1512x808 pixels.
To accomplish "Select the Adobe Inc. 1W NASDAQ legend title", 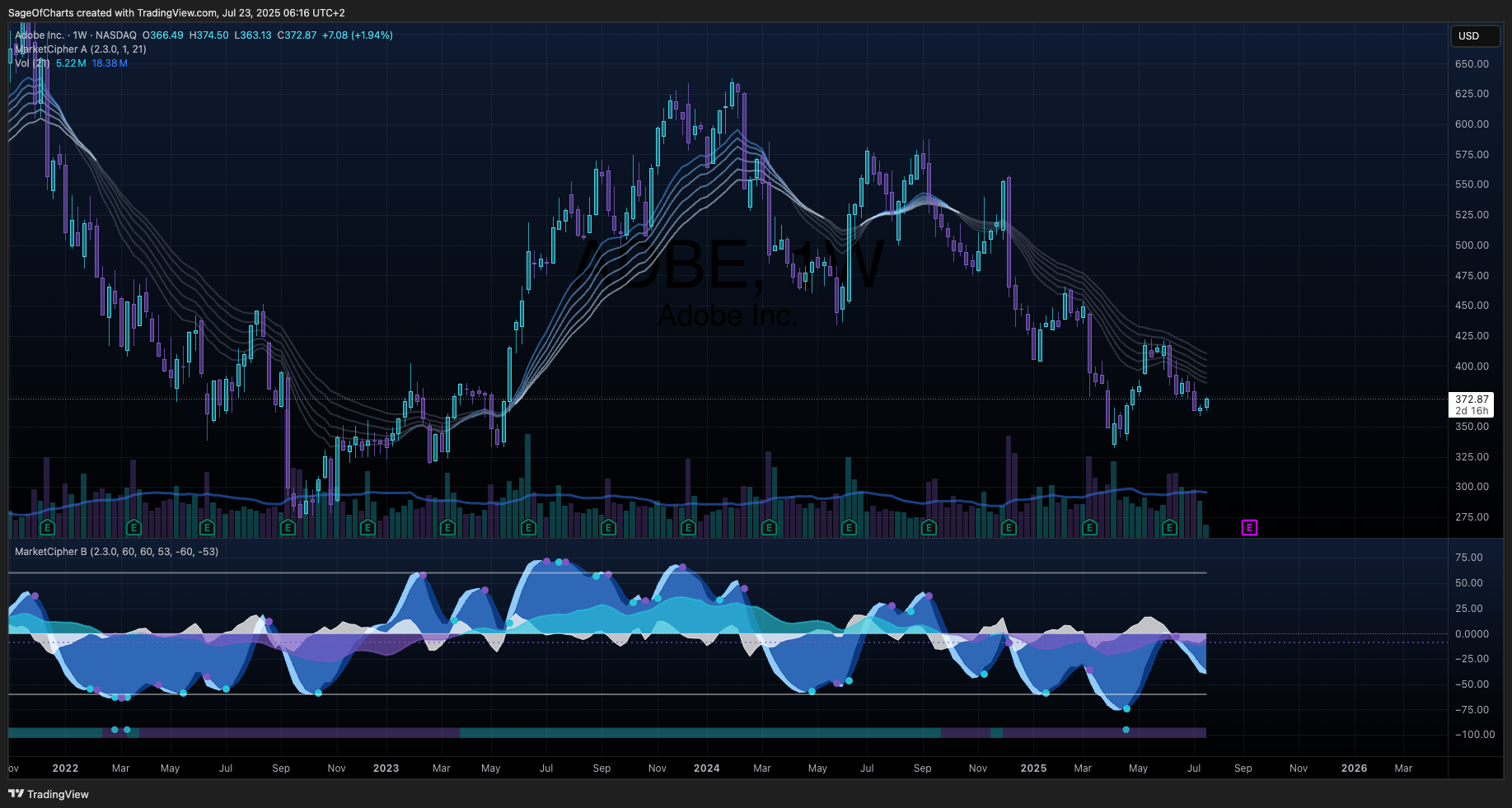I will [x=76, y=35].
